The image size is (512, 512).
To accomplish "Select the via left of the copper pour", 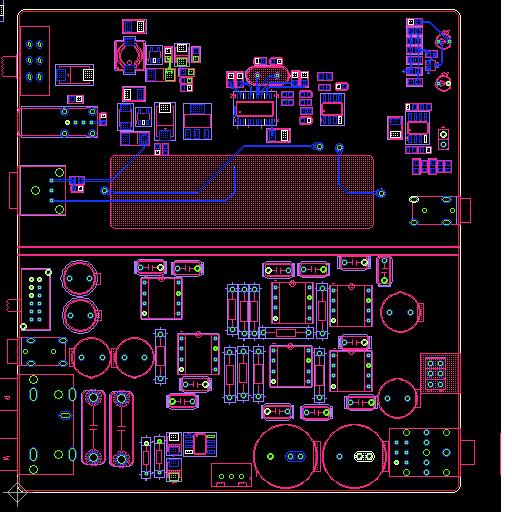I will click(x=105, y=191).
